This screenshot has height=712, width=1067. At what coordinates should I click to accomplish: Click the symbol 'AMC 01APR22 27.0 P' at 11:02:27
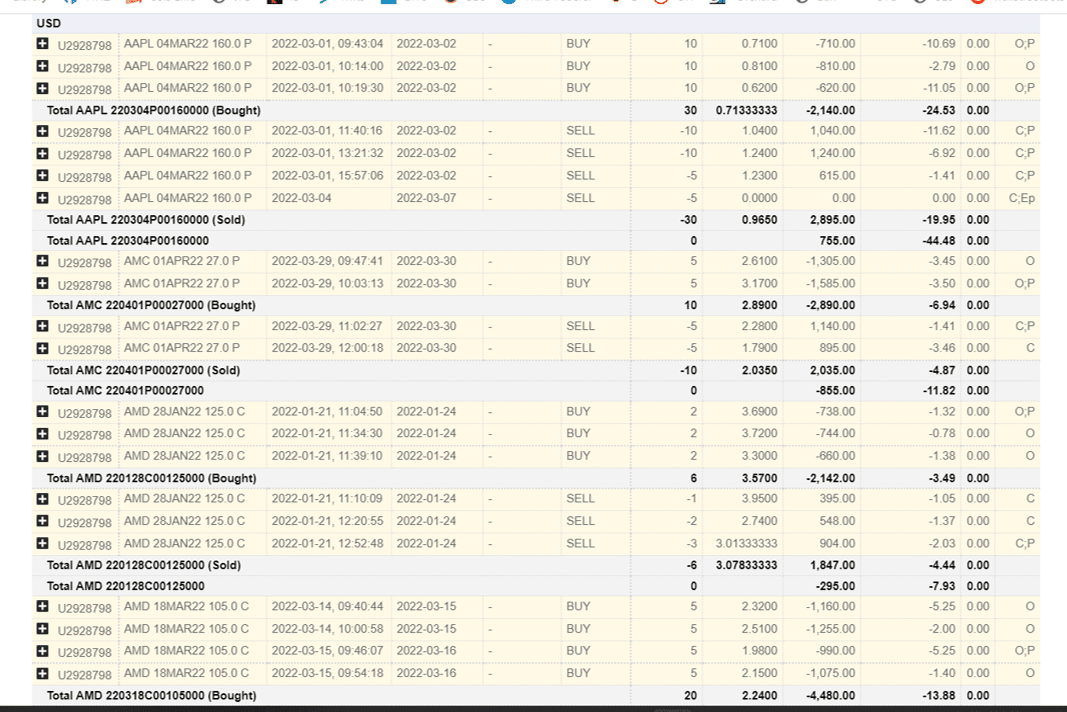point(182,326)
